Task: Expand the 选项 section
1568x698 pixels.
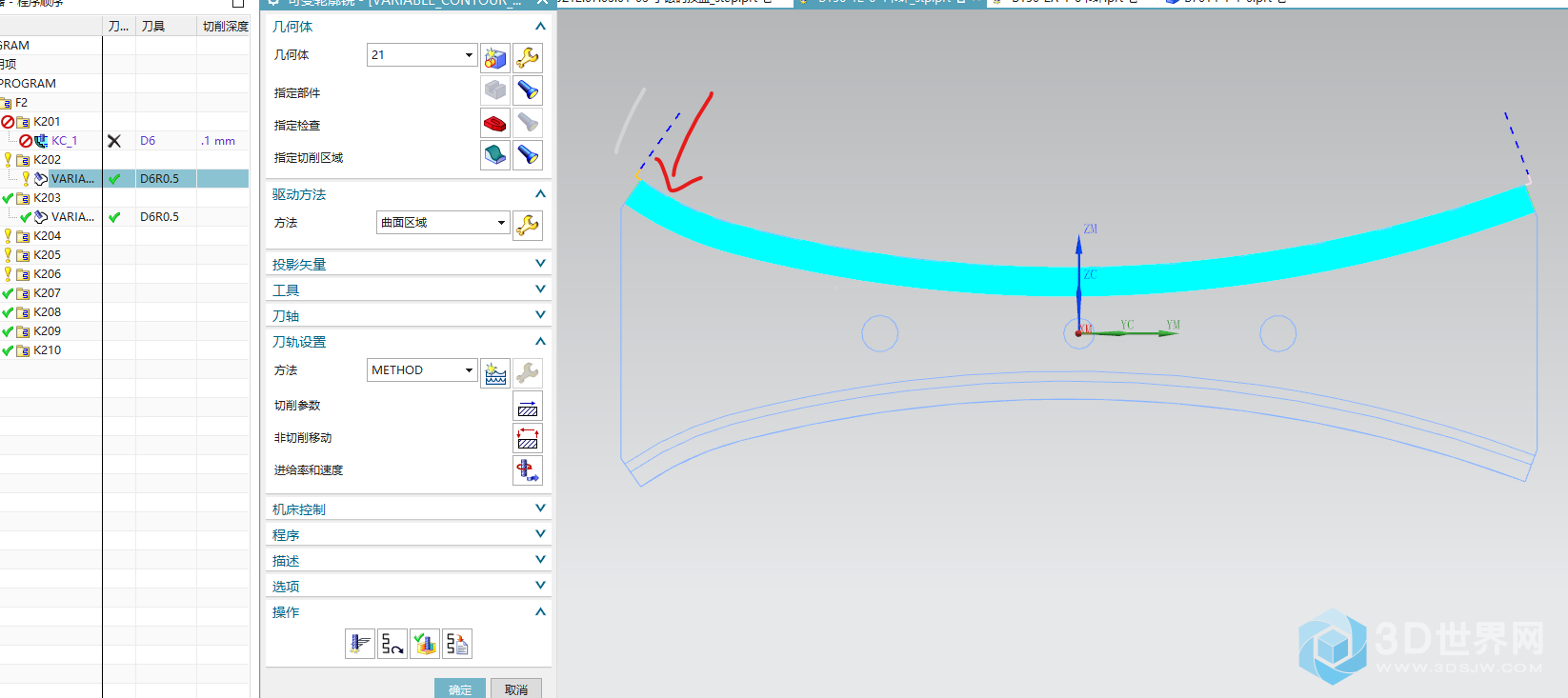Action: [x=540, y=586]
